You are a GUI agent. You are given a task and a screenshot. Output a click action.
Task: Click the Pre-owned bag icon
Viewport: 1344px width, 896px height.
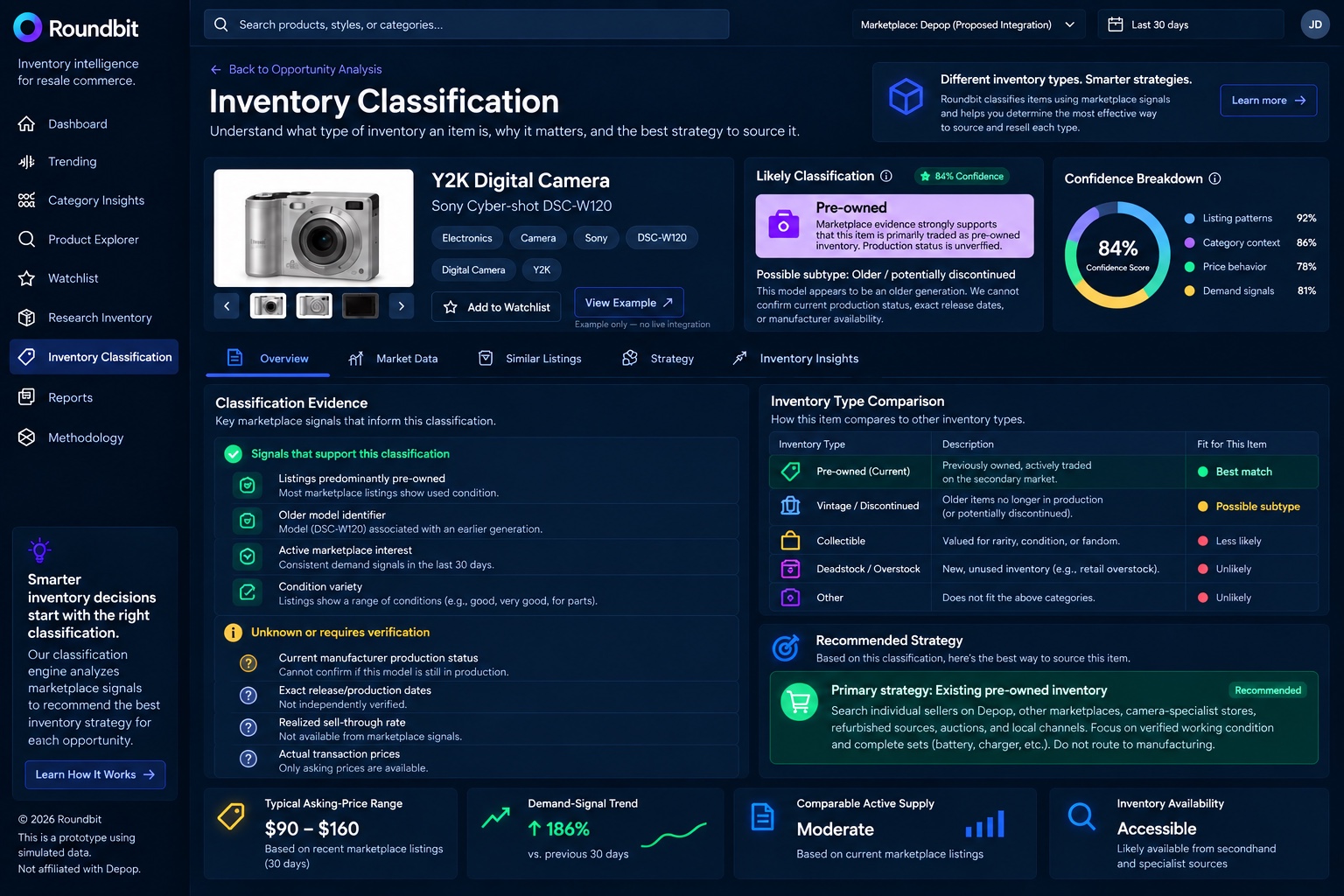tap(783, 225)
